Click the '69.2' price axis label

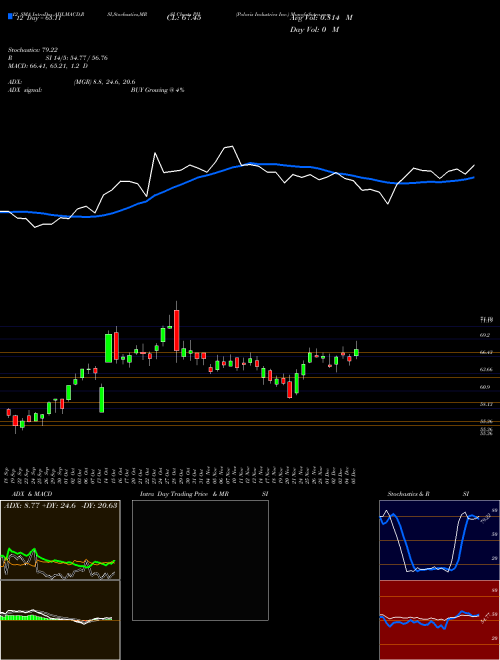pos(485,335)
